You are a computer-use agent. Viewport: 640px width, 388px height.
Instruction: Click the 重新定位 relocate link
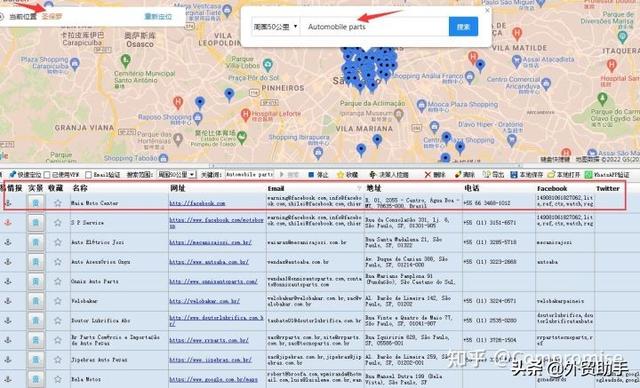tap(158, 17)
